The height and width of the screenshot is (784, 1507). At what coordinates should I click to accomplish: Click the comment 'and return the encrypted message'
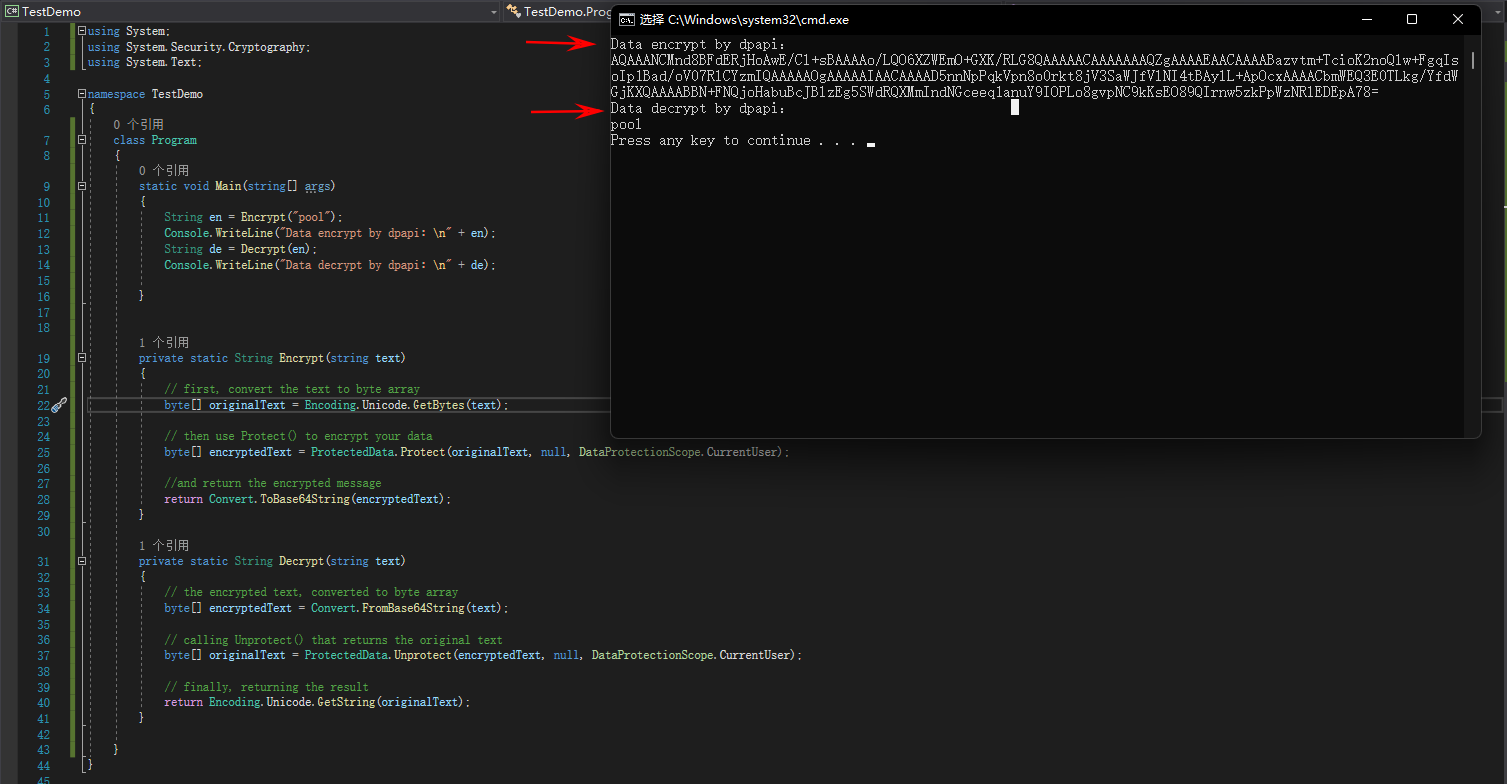click(273, 483)
